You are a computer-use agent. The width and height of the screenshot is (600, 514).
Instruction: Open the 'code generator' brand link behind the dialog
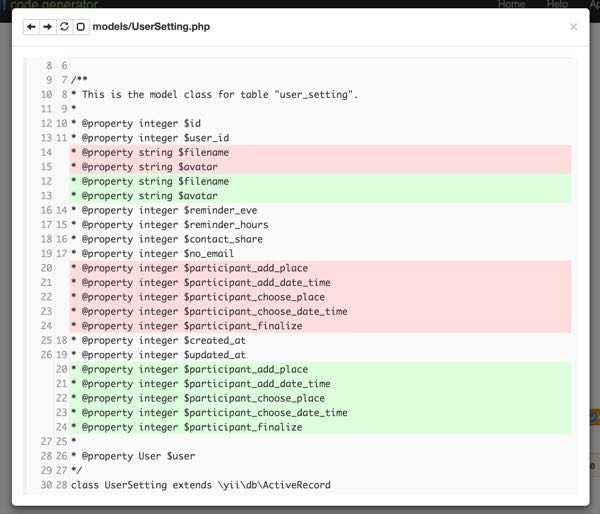[54, 4]
